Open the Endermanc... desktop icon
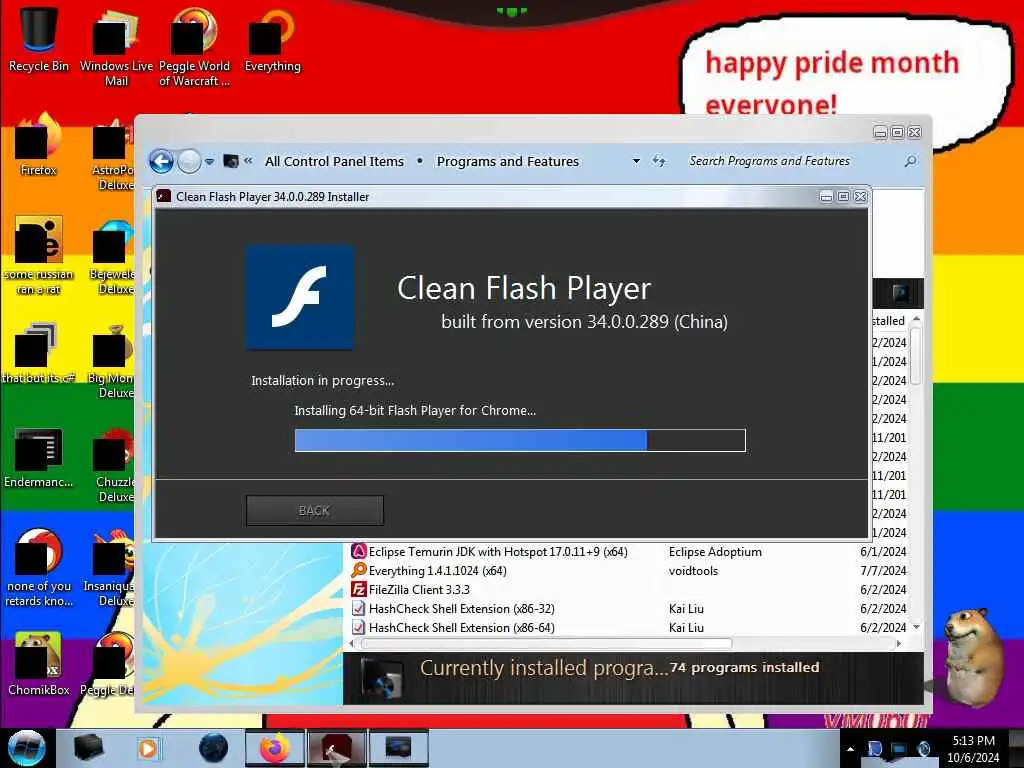Screen dimensions: 1024x768 click(x=39, y=457)
